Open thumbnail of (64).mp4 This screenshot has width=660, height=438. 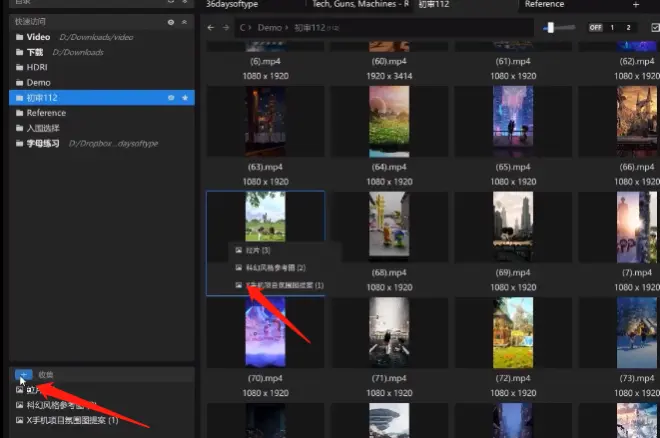389,121
